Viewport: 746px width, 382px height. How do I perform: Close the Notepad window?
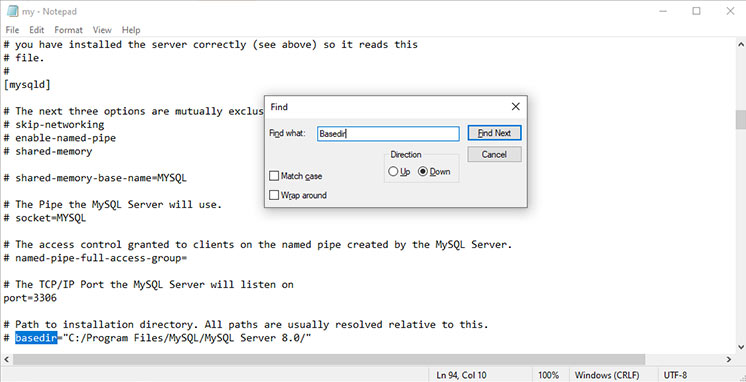tap(730, 11)
